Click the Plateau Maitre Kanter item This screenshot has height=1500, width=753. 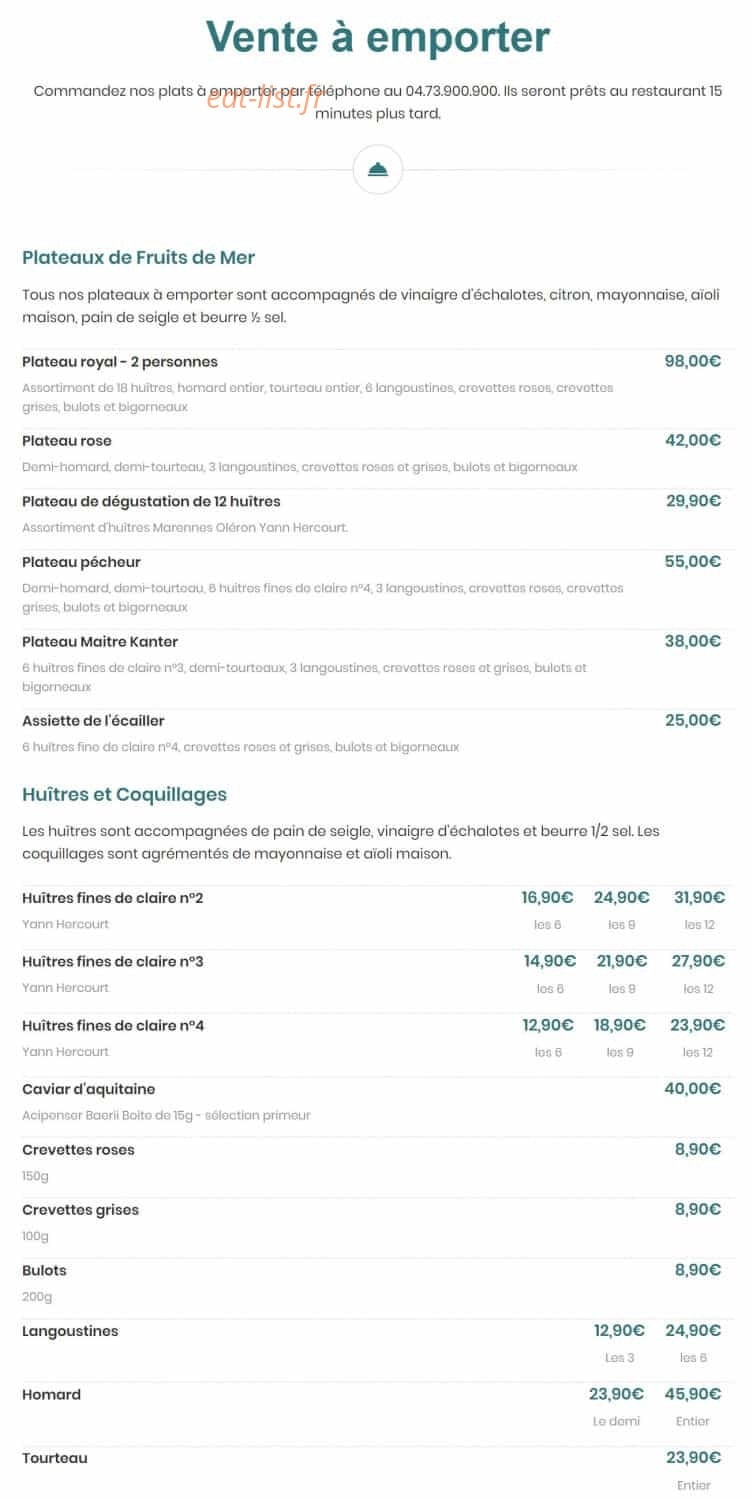point(100,641)
